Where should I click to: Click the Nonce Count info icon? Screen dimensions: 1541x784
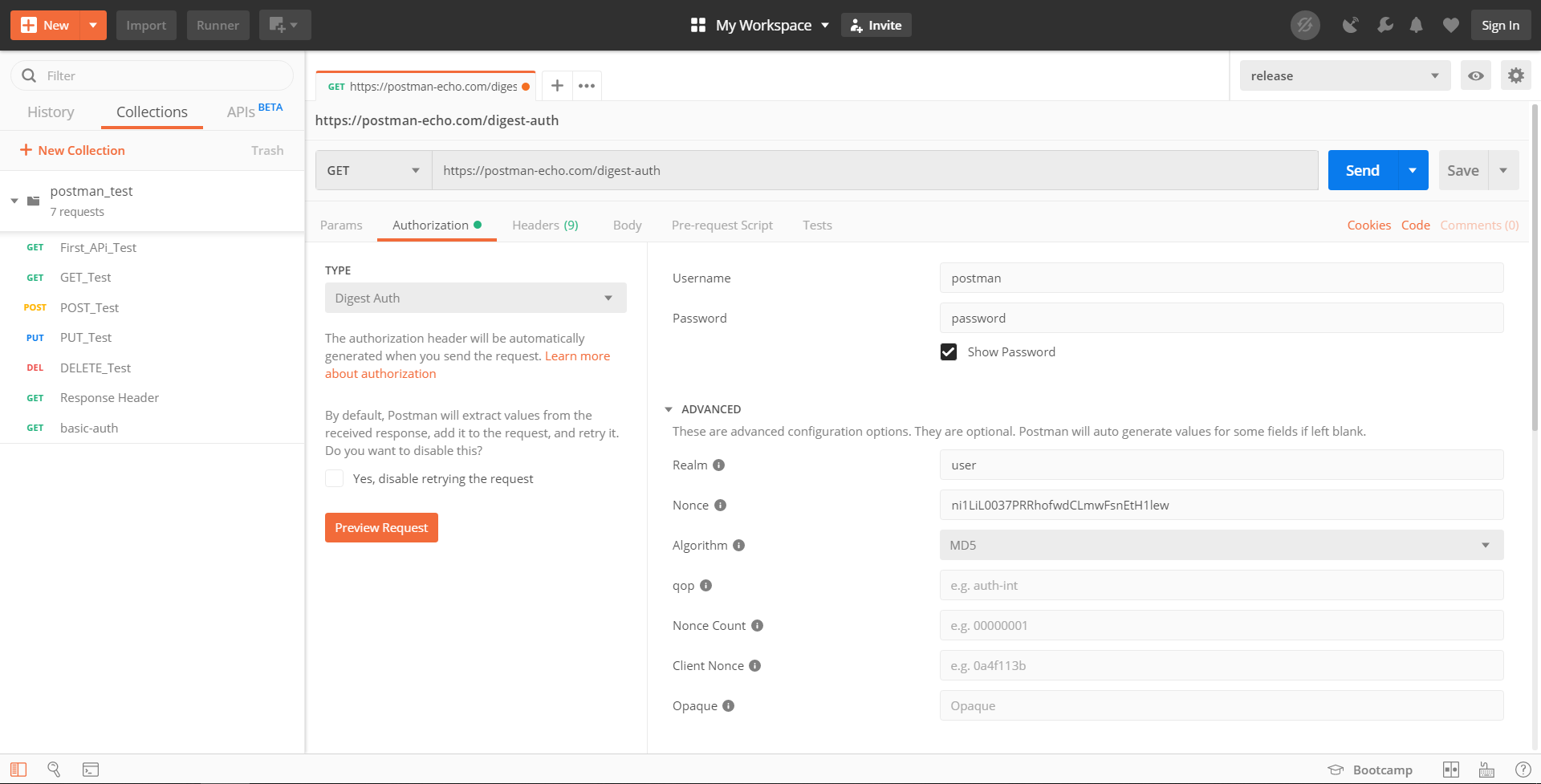[757, 626]
